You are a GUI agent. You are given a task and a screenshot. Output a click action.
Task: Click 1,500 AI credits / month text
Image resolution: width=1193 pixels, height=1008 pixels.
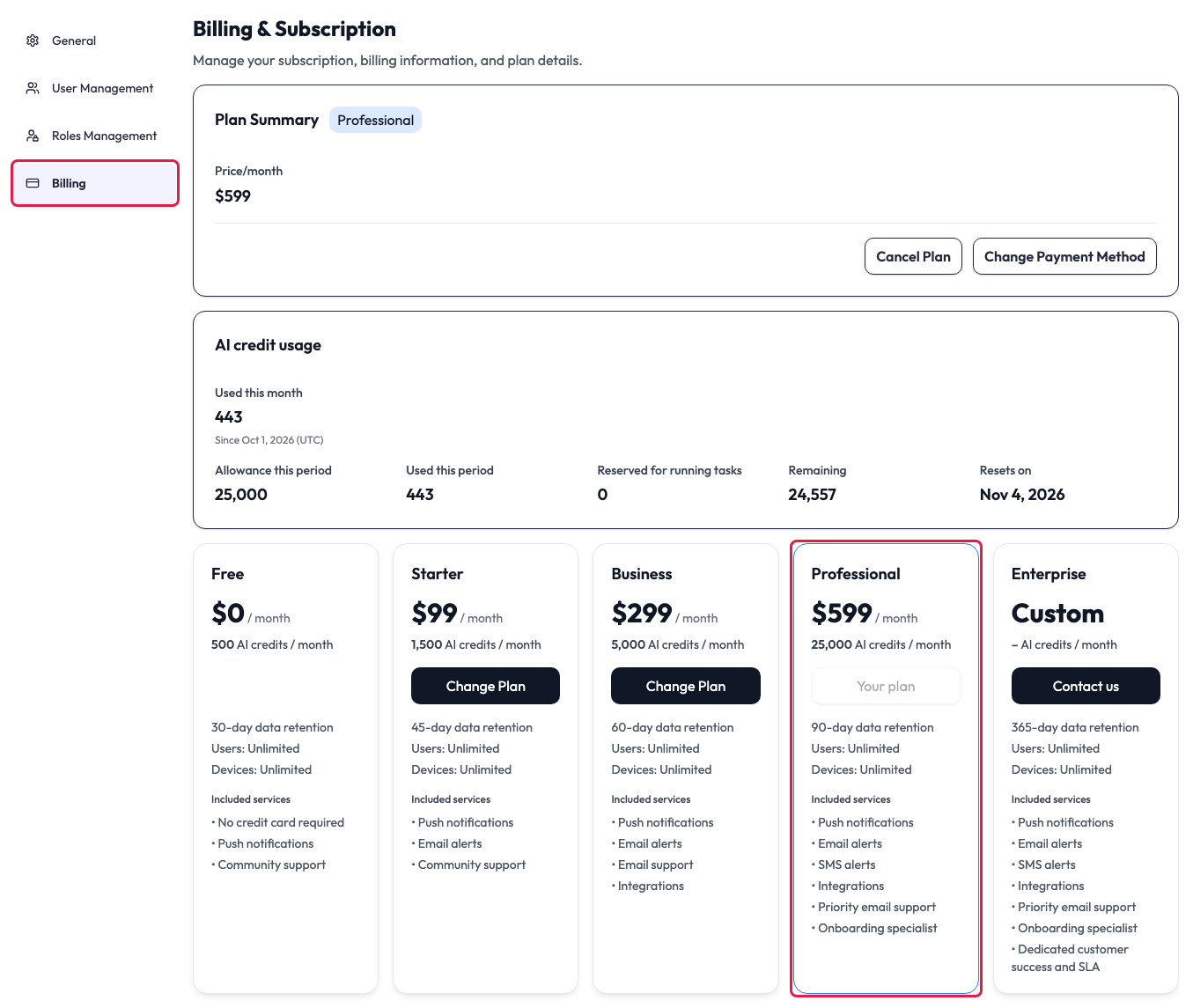point(476,644)
